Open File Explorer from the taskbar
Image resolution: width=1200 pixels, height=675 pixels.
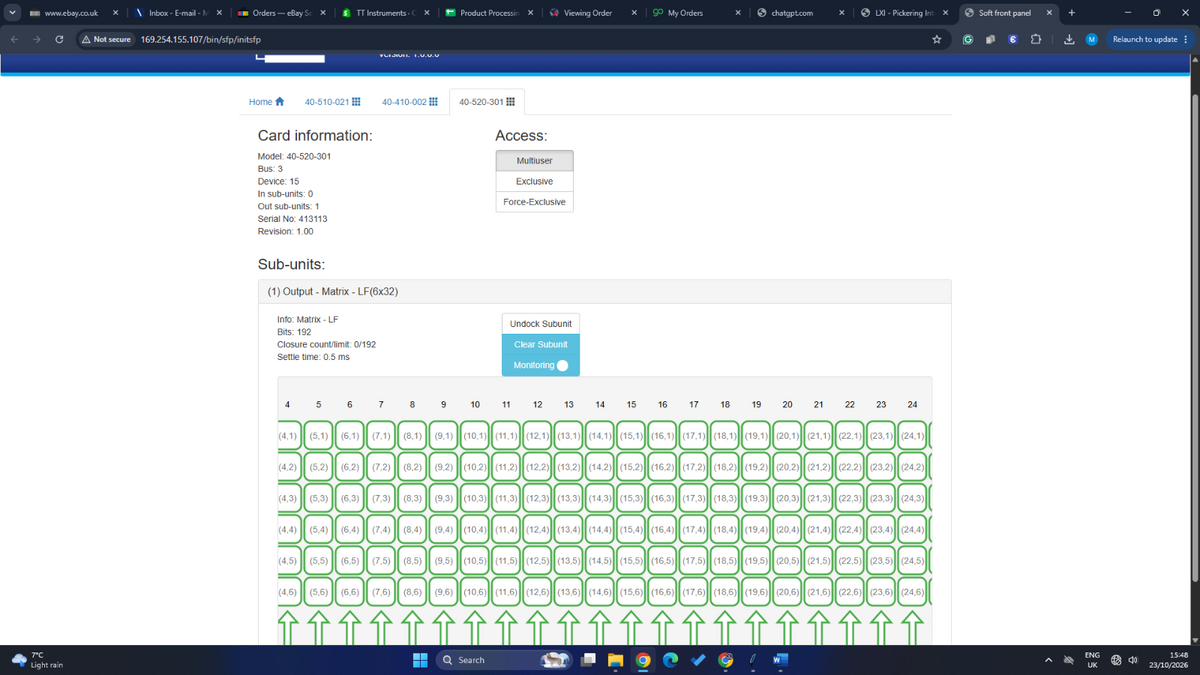pyautogui.click(x=617, y=660)
